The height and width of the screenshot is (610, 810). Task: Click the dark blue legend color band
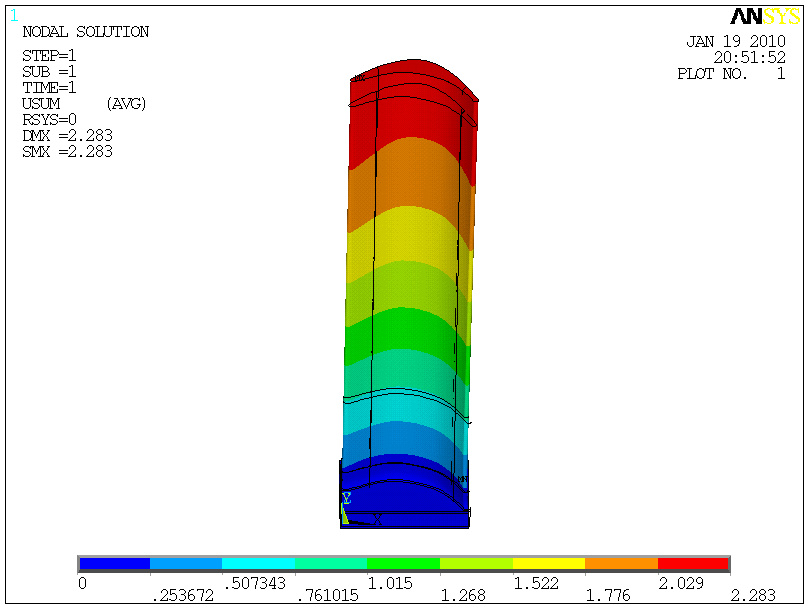pyautogui.click(x=115, y=564)
